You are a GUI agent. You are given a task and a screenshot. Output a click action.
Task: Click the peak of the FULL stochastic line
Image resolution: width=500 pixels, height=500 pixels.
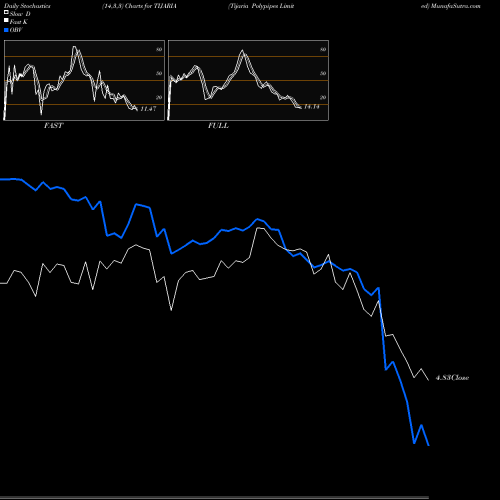(x=243, y=51)
